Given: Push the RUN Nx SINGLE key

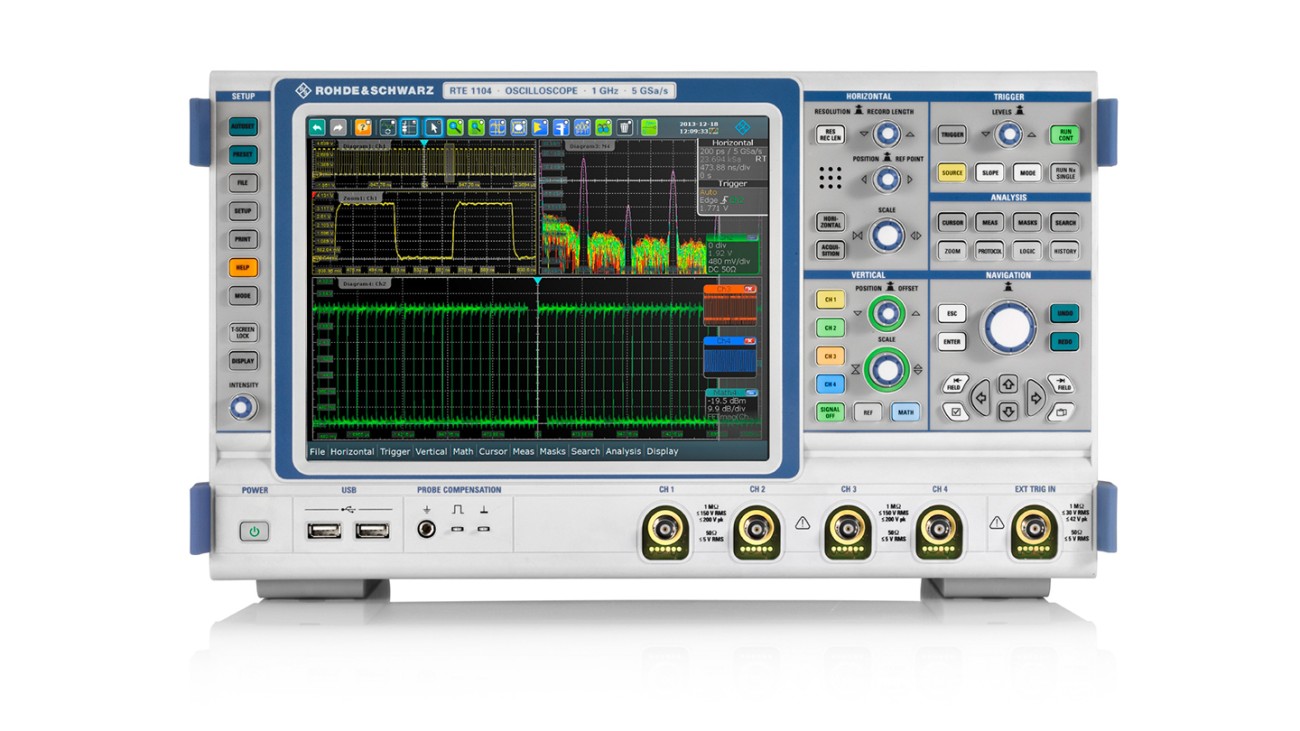Looking at the screenshot, I should [x=1064, y=172].
